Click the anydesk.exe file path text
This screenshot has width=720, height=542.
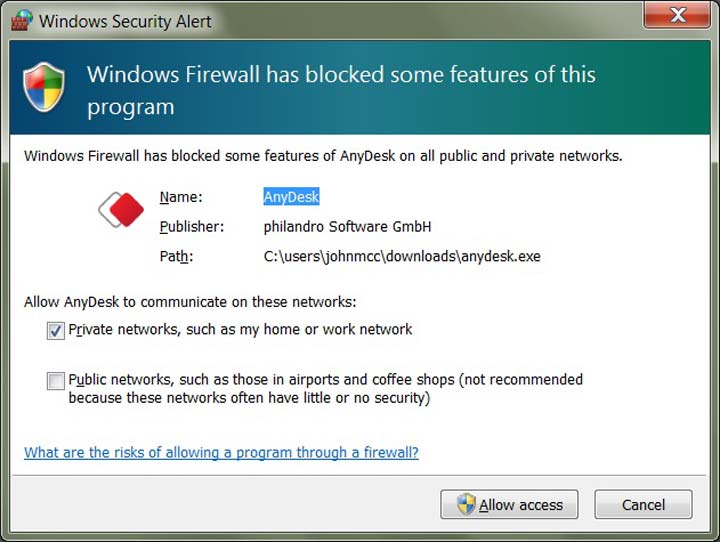click(x=402, y=257)
